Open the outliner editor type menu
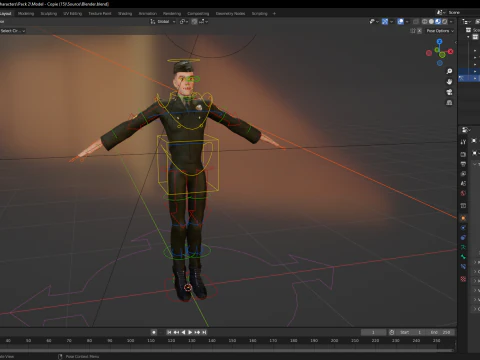The image size is (480, 360). 466,22
